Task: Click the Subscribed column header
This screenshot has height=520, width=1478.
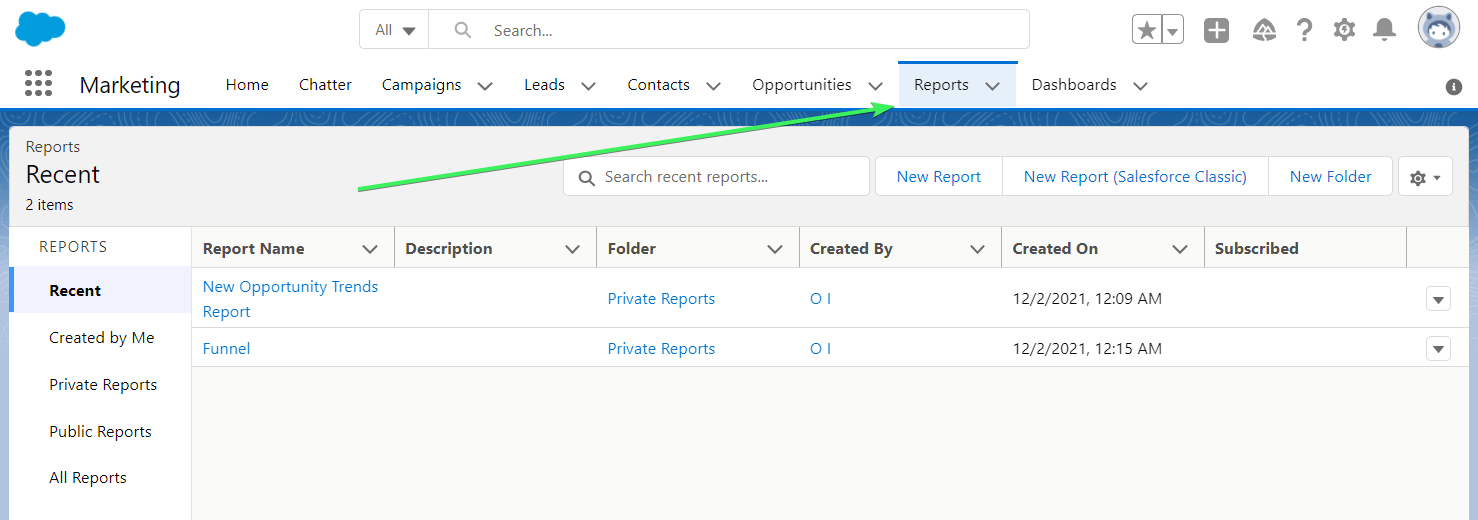Action: (1305, 249)
